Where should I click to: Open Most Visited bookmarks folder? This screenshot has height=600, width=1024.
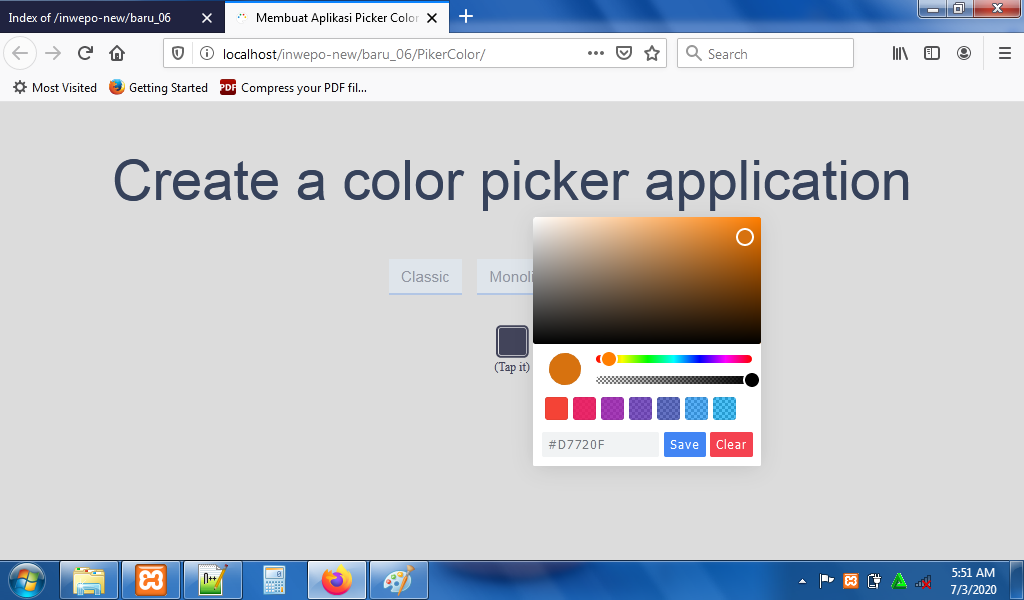(55, 88)
